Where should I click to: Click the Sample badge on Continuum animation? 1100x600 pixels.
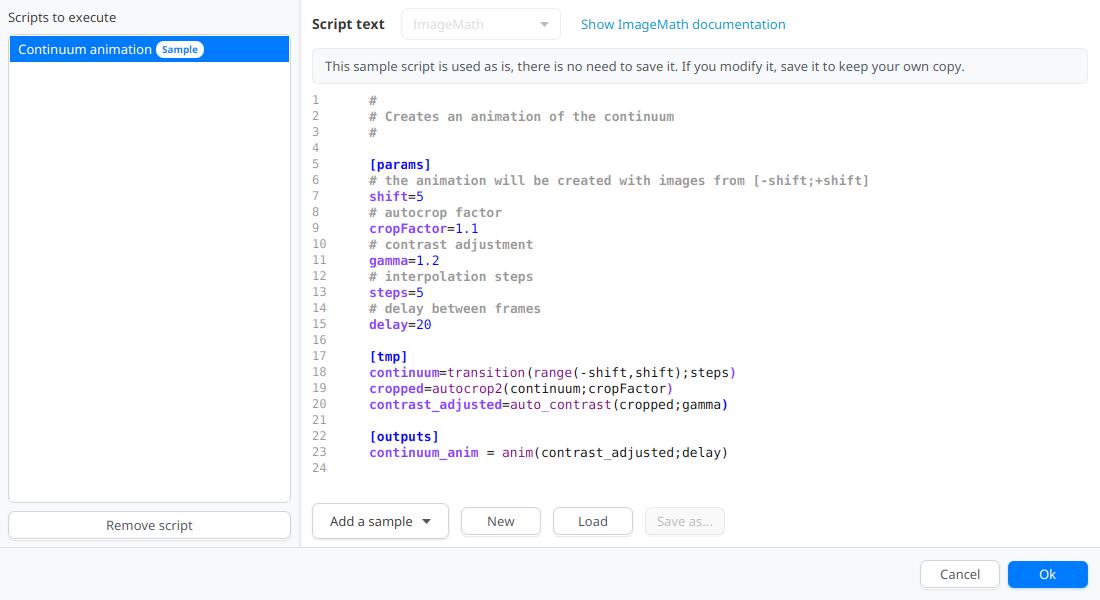(180, 49)
